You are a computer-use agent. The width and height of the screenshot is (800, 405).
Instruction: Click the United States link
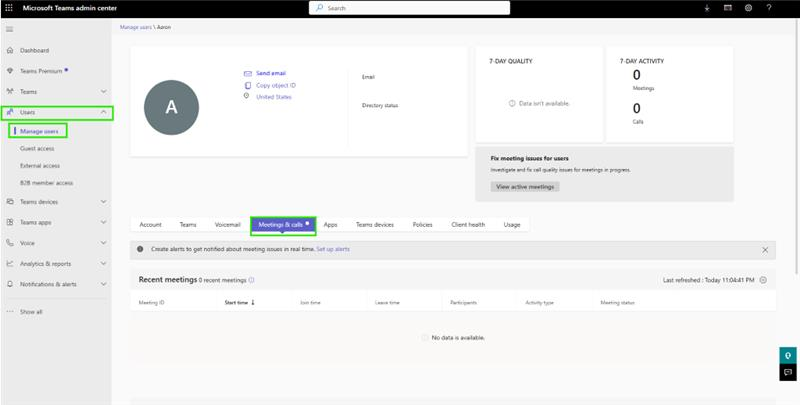[274, 97]
